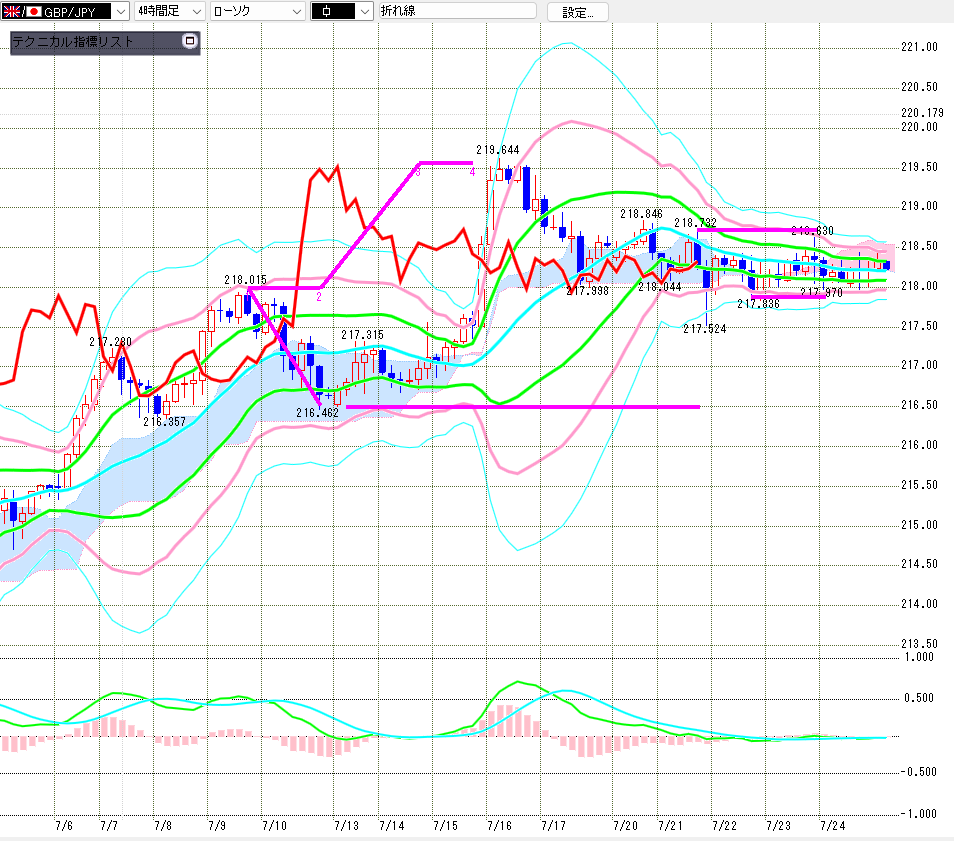Open the 設定... settings button

pos(577,12)
